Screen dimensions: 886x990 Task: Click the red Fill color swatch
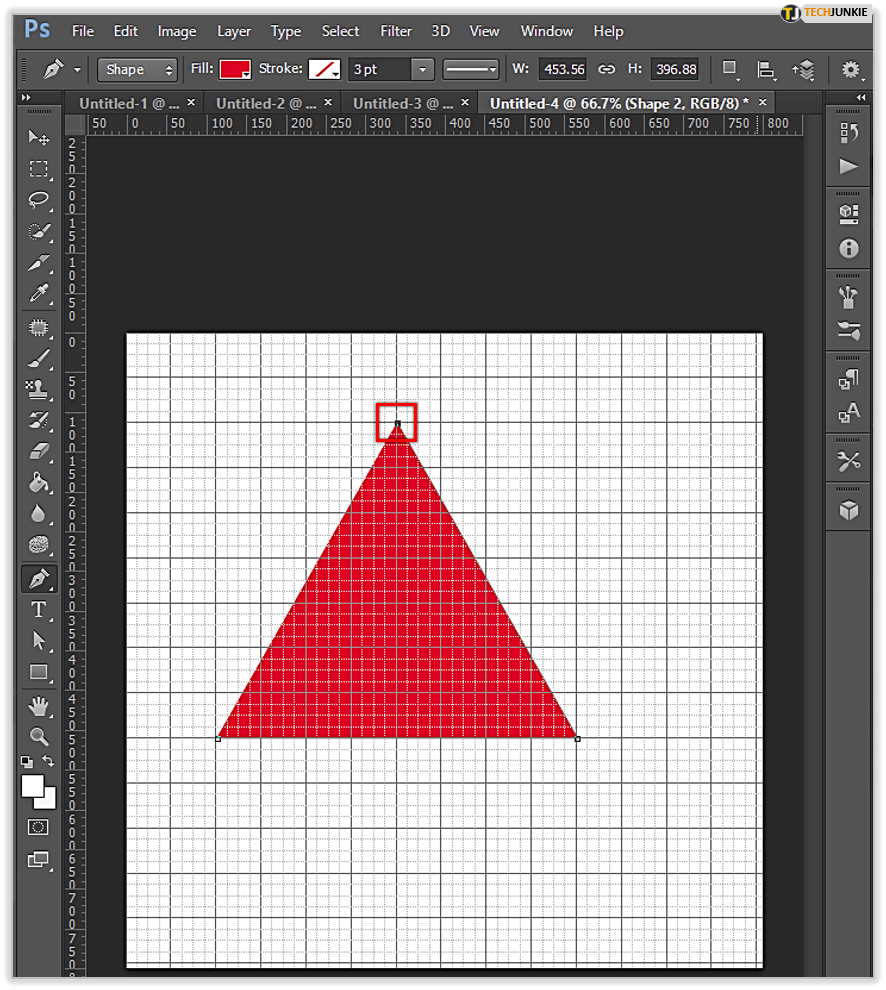pos(235,69)
